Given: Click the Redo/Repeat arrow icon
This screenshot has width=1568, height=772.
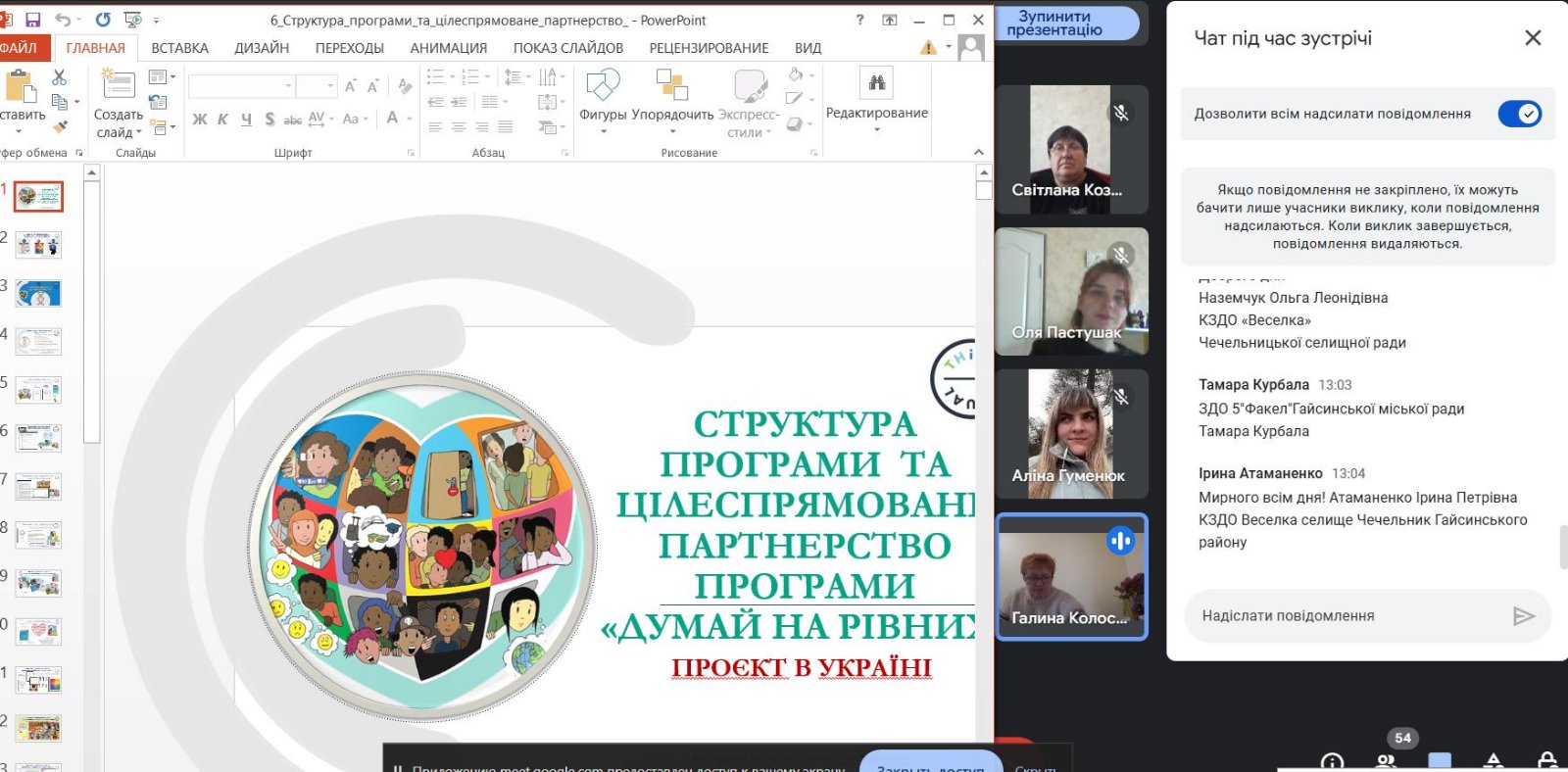Looking at the screenshot, I should 103,20.
